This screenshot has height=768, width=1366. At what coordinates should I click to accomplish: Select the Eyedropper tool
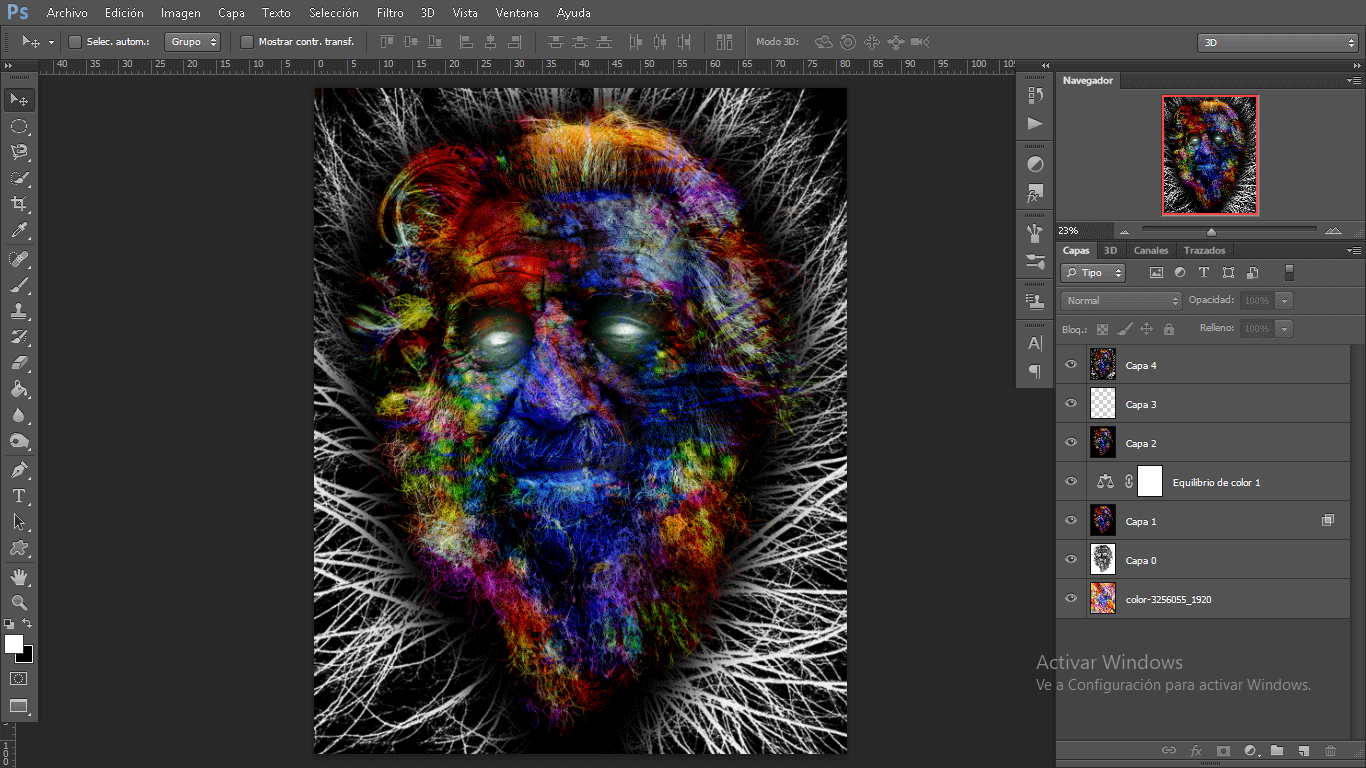click(19, 231)
